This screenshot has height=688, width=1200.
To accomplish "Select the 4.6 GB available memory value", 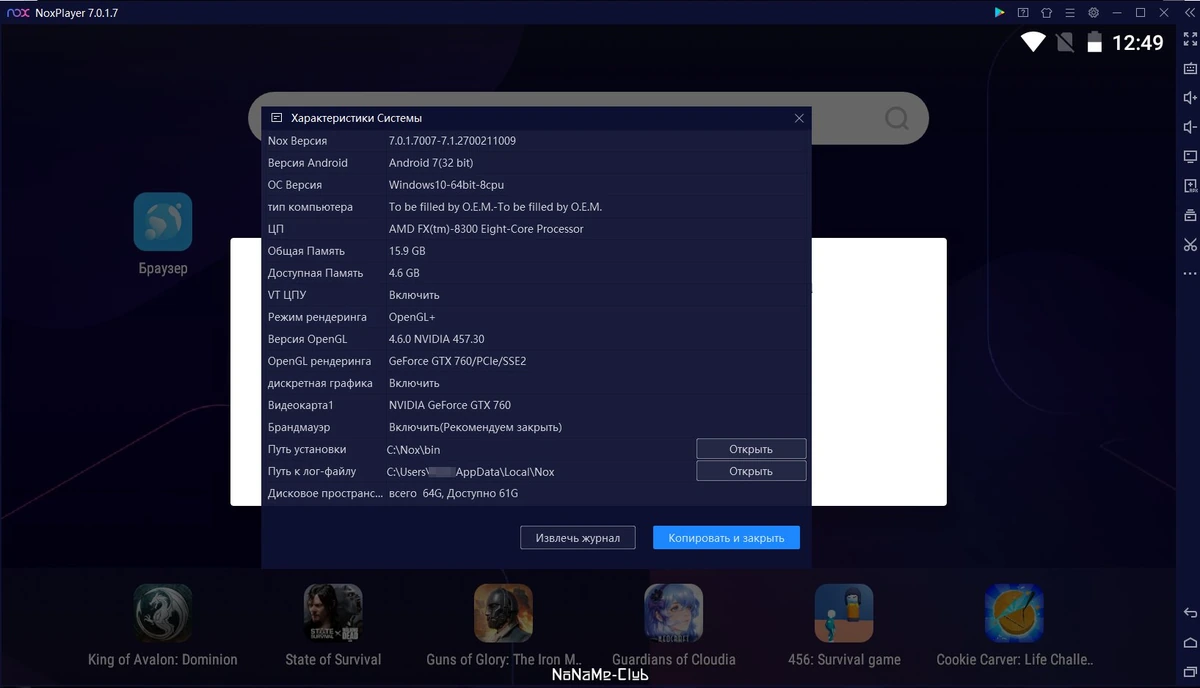I will point(404,273).
